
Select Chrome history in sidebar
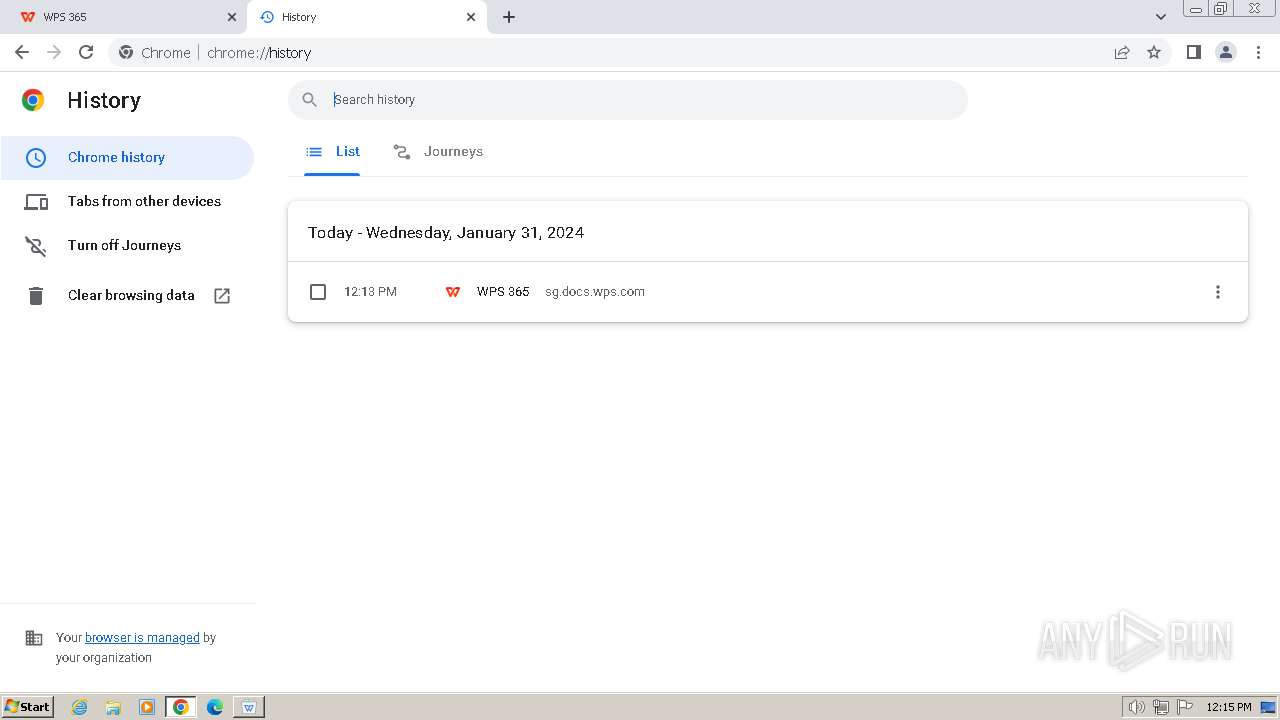pos(127,157)
